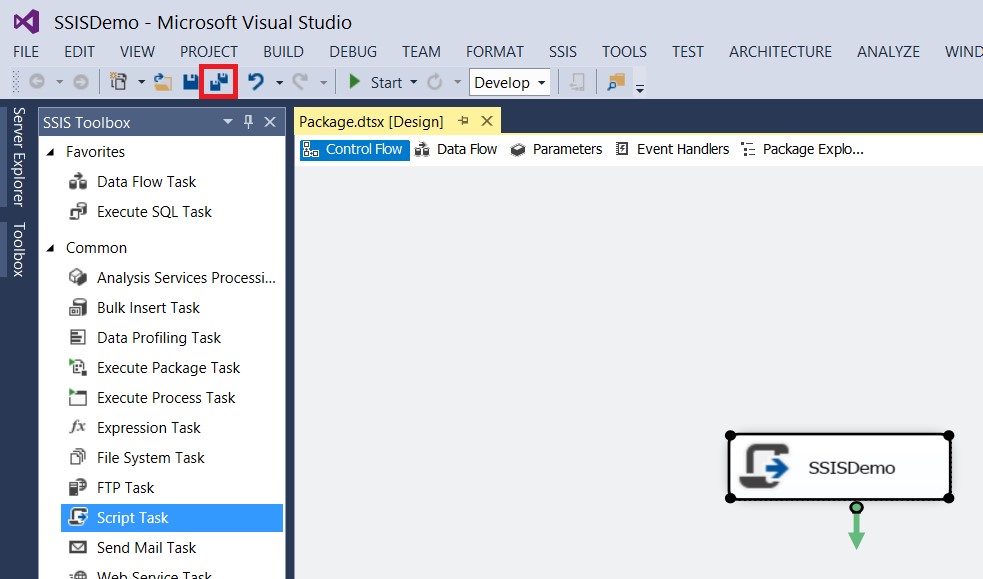
Task: Click the Find in Files icon
Action: tap(616, 82)
